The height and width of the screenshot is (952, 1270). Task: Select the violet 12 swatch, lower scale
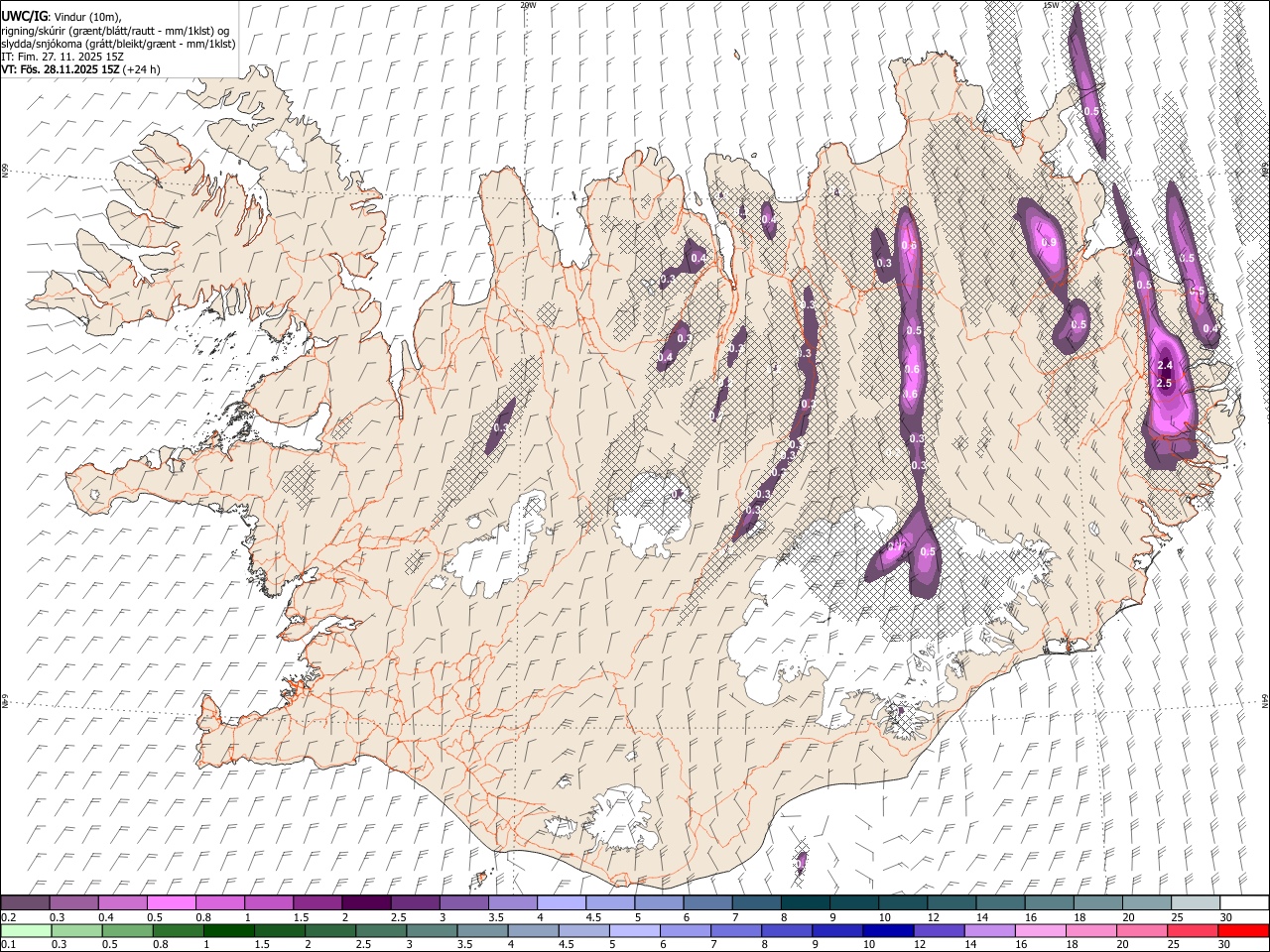938,930
